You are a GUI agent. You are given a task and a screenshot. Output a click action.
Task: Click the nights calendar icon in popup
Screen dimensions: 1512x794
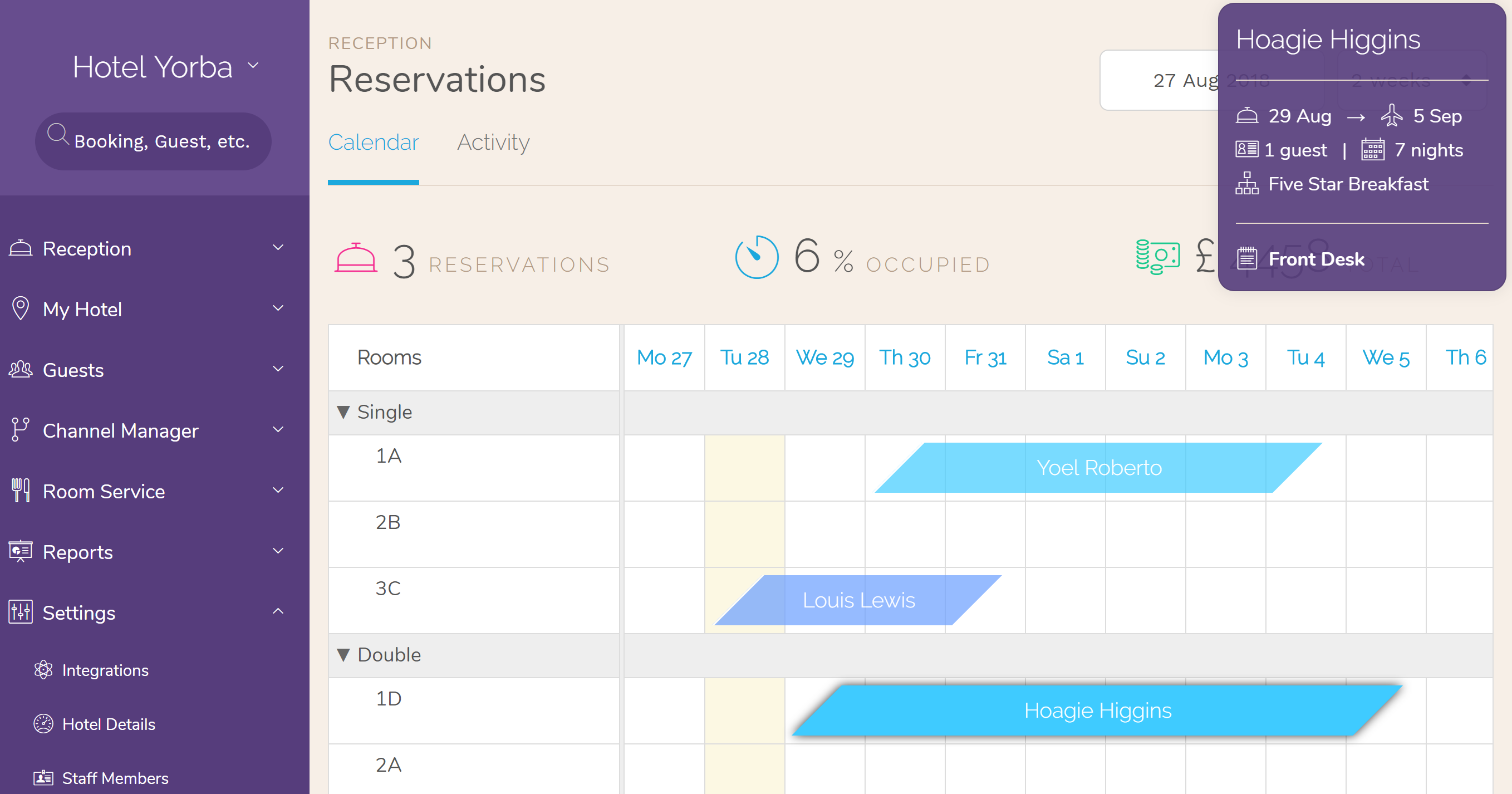1373,149
